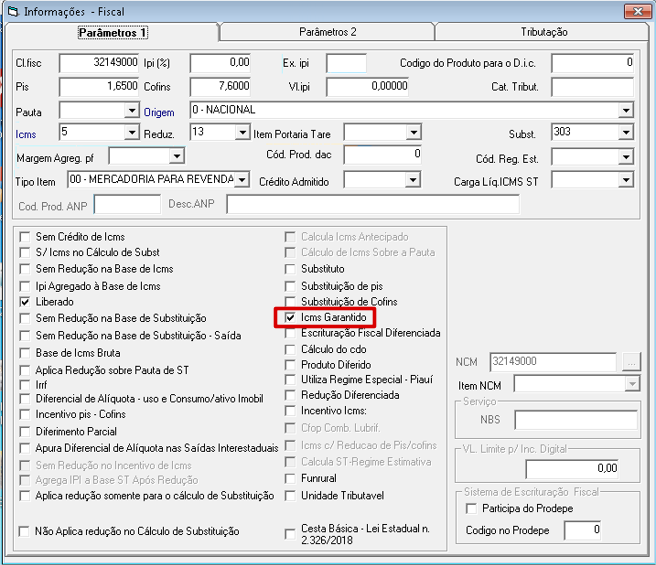Expand the Reduz. dropdown showing 13
This screenshot has width=656, height=565.
[242, 133]
